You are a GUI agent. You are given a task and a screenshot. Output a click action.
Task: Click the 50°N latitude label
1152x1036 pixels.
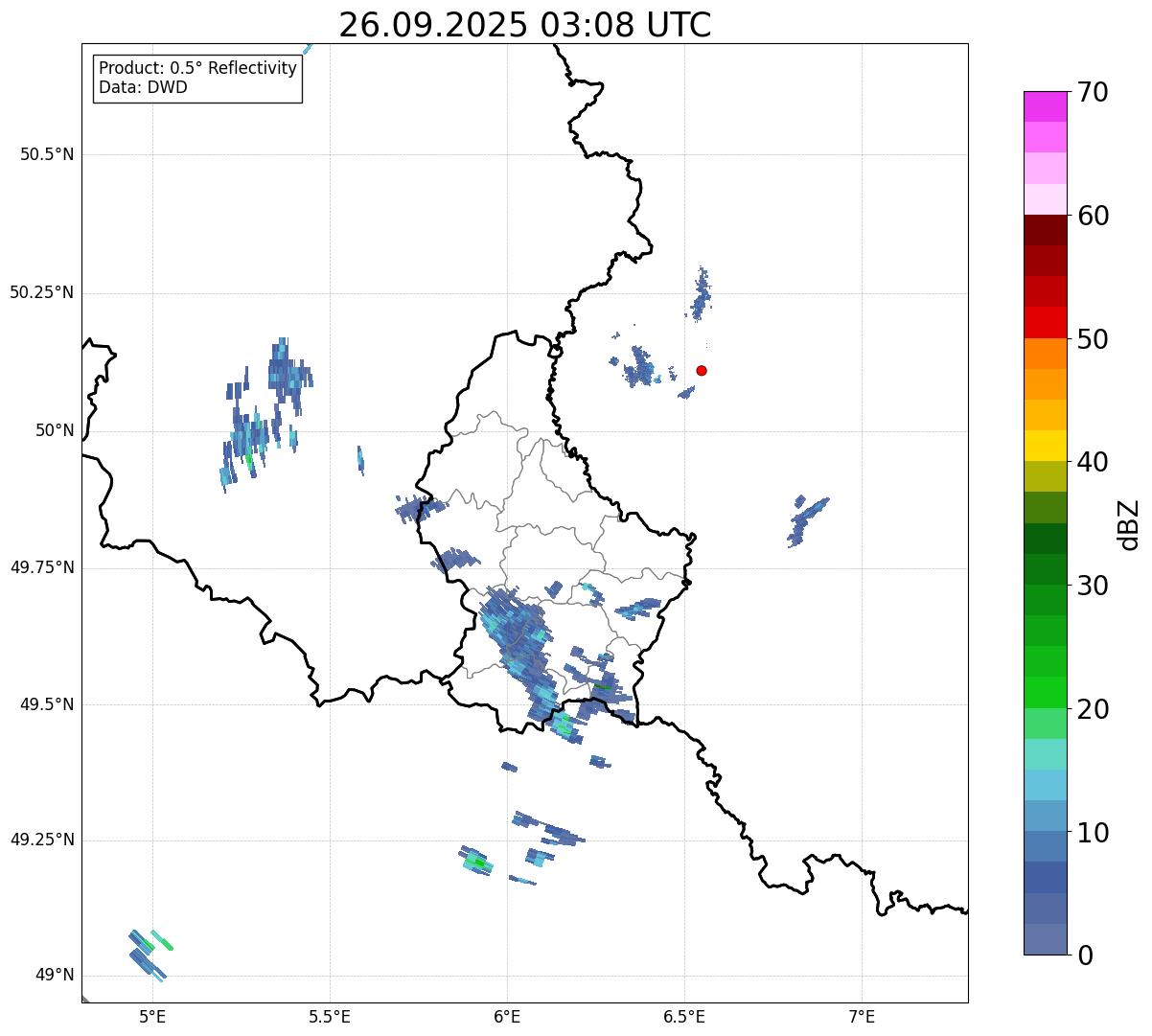click(55, 431)
